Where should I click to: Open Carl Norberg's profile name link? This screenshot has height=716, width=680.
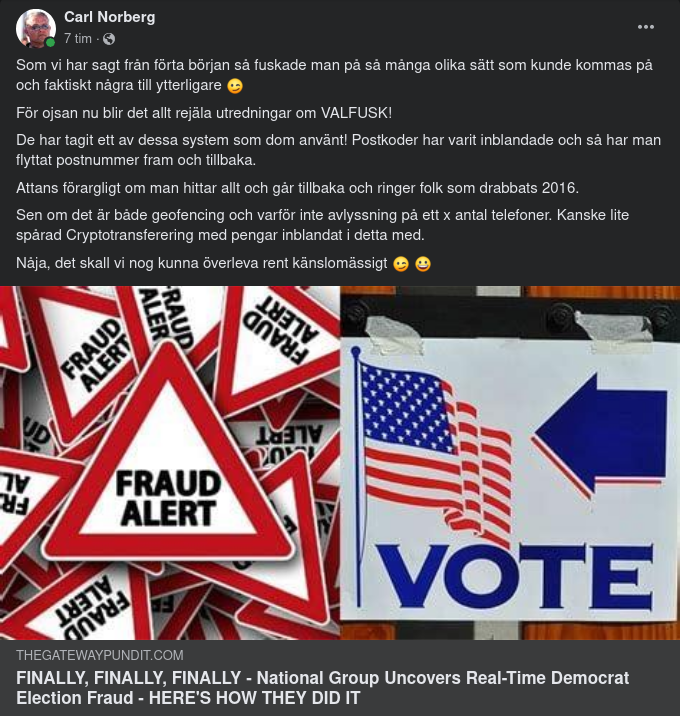110,17
